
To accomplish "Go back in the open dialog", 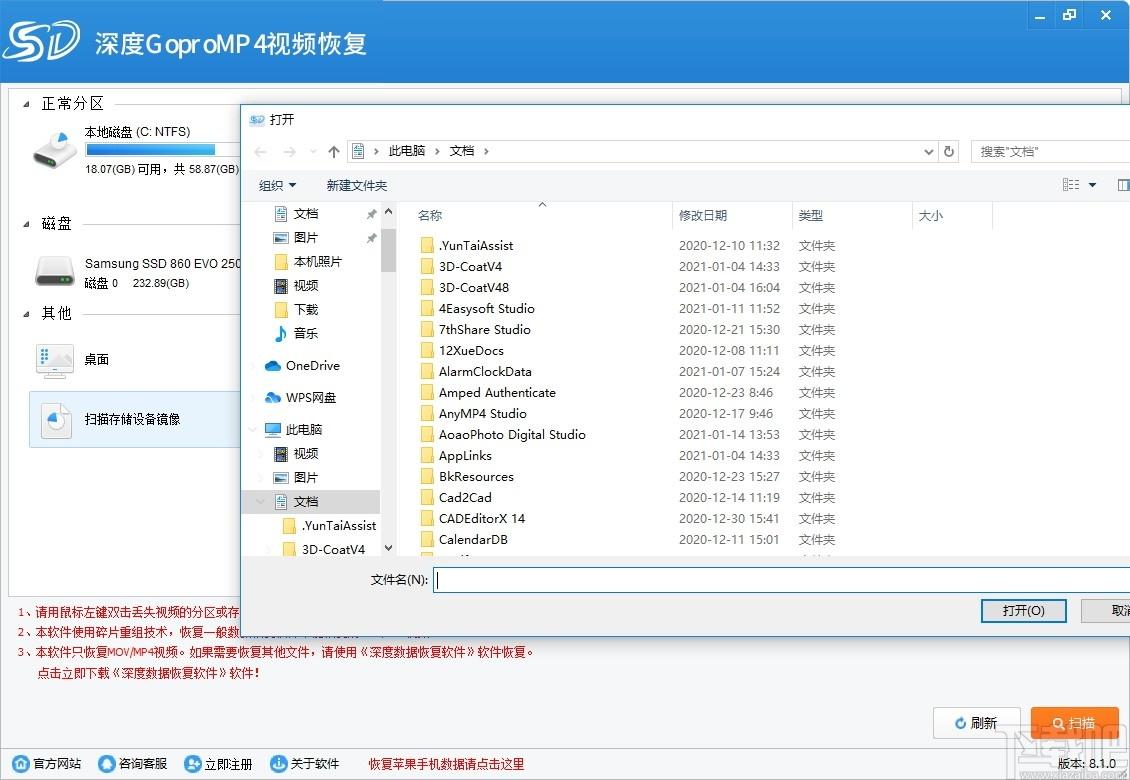I will pyautogui.click(x=261, y=151).
